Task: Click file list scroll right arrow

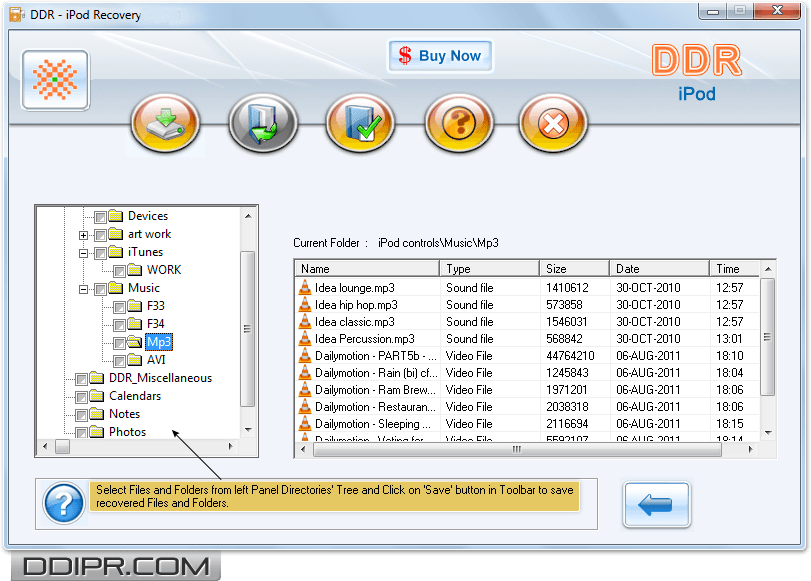Action: 750,449
